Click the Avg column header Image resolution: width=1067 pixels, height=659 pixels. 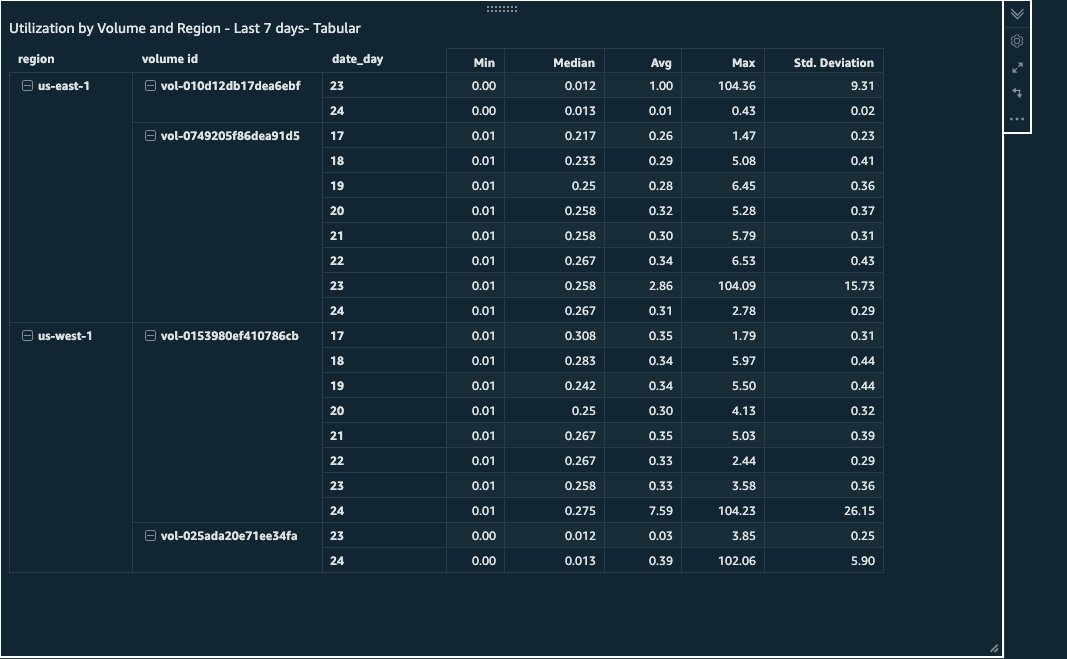pos(661,62)
